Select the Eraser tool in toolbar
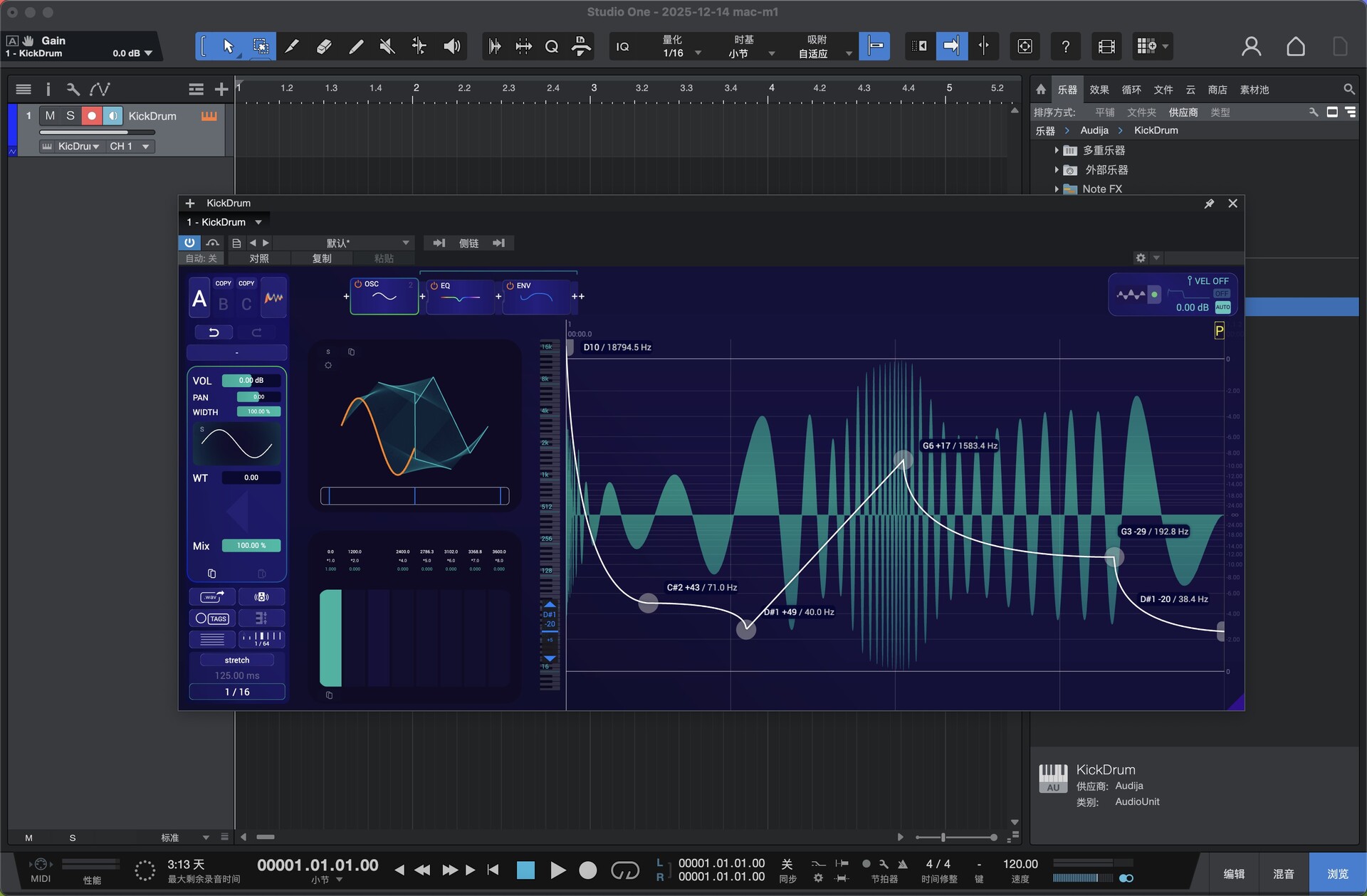Viewport: 1367px width, 896px height. (324, 46)
